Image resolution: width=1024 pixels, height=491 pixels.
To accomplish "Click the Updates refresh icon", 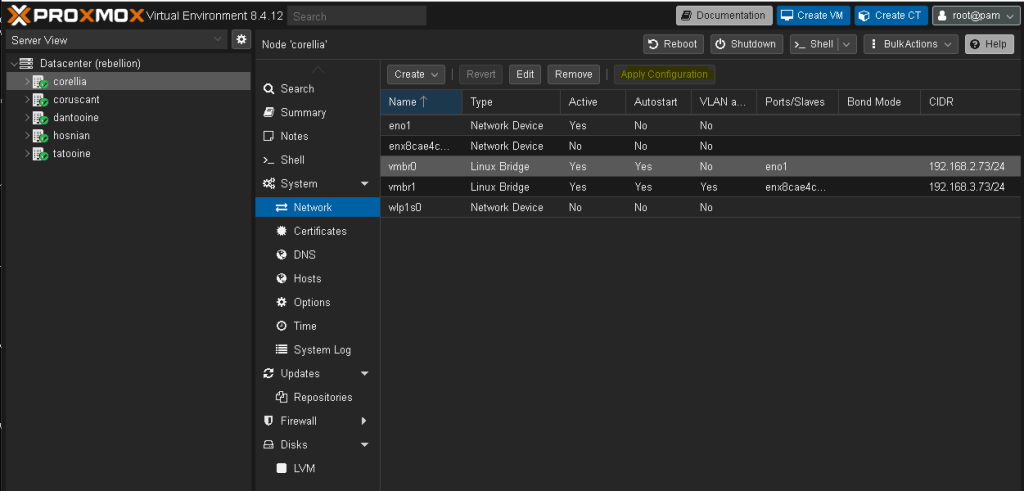I will (268, 373).
